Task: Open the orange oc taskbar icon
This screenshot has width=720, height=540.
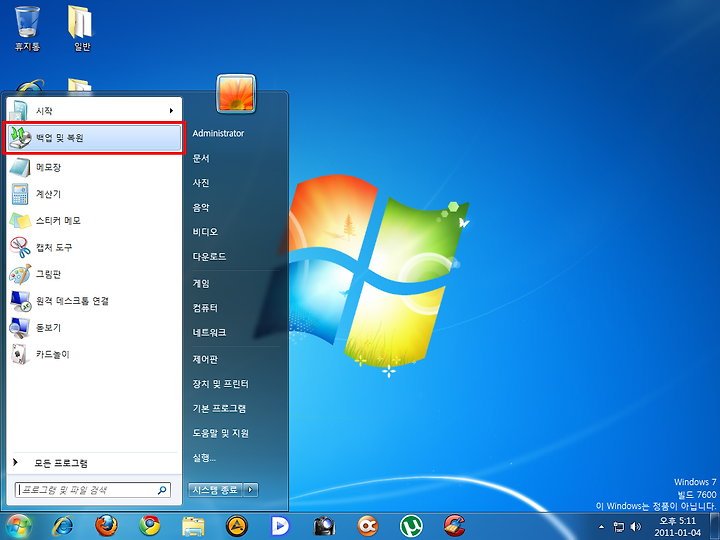Action: pos(368,526)
